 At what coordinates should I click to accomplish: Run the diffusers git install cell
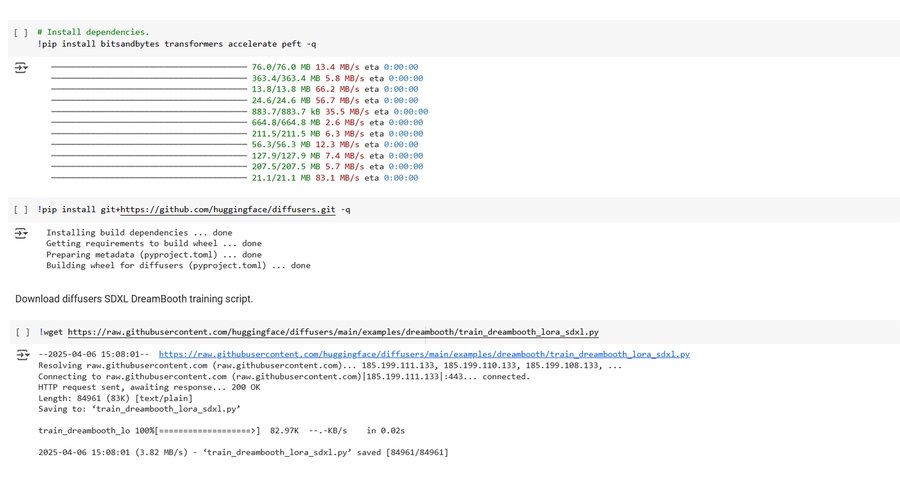21,210
